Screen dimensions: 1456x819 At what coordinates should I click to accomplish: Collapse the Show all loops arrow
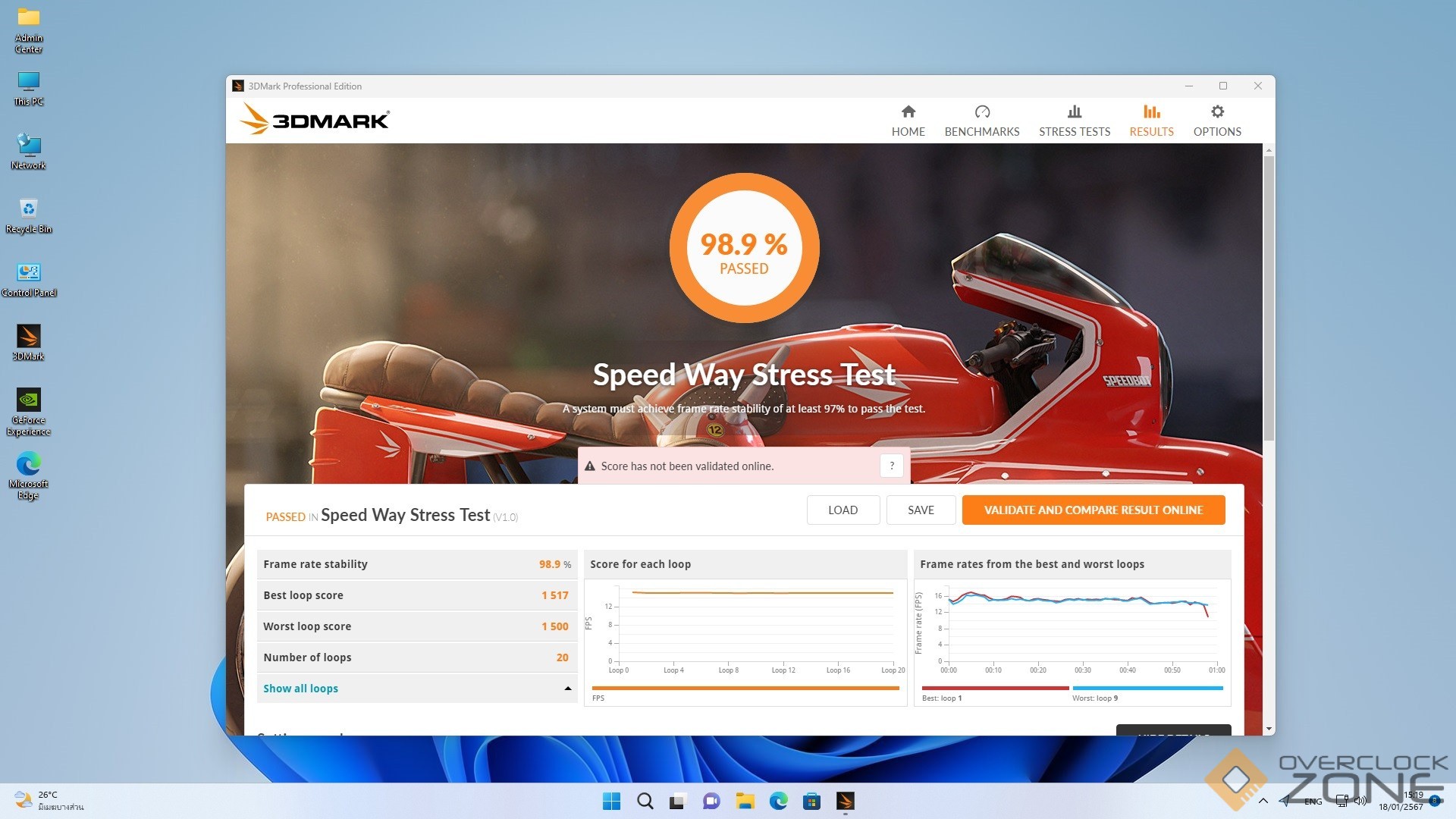(567, 689)
